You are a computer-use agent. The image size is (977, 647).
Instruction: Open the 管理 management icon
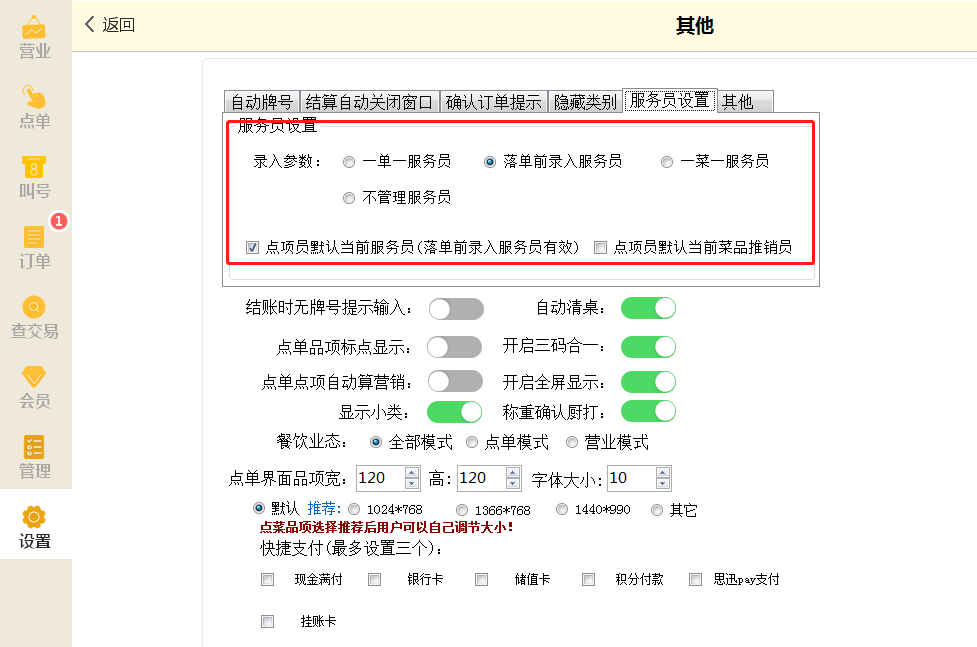click(34, 448)
